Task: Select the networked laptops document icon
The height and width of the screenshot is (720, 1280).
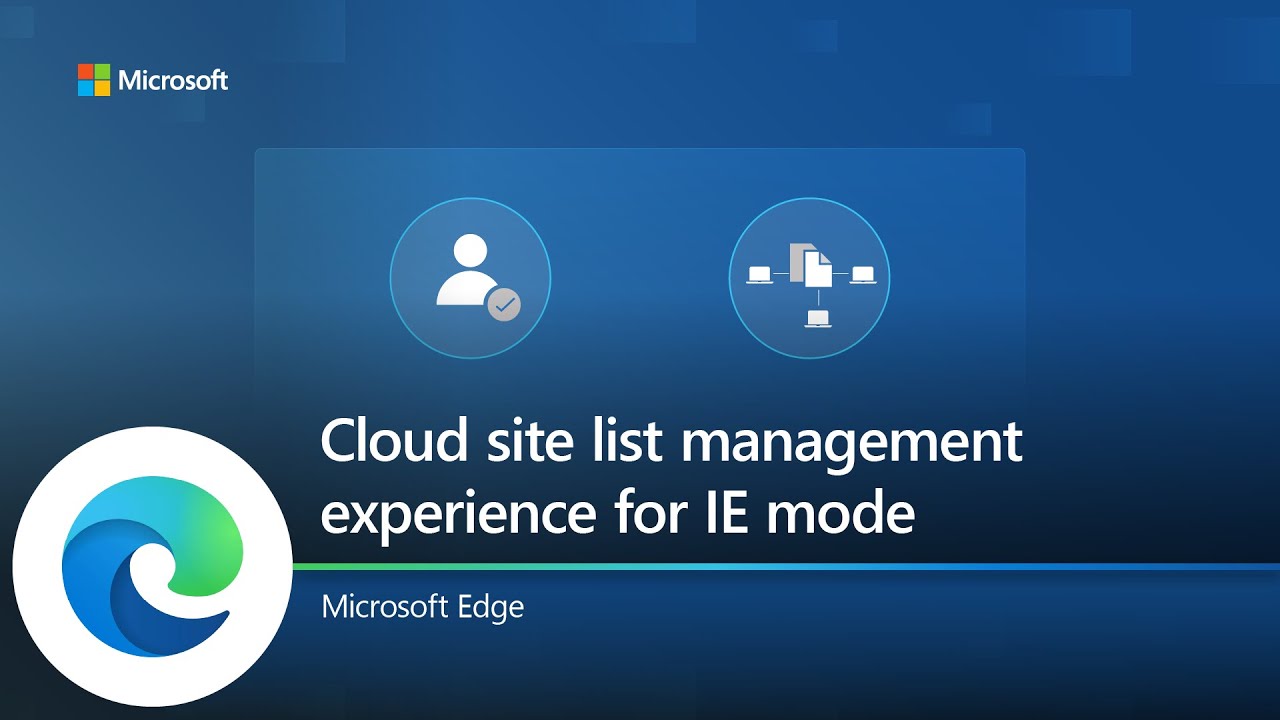Action: tap(809, 277)
